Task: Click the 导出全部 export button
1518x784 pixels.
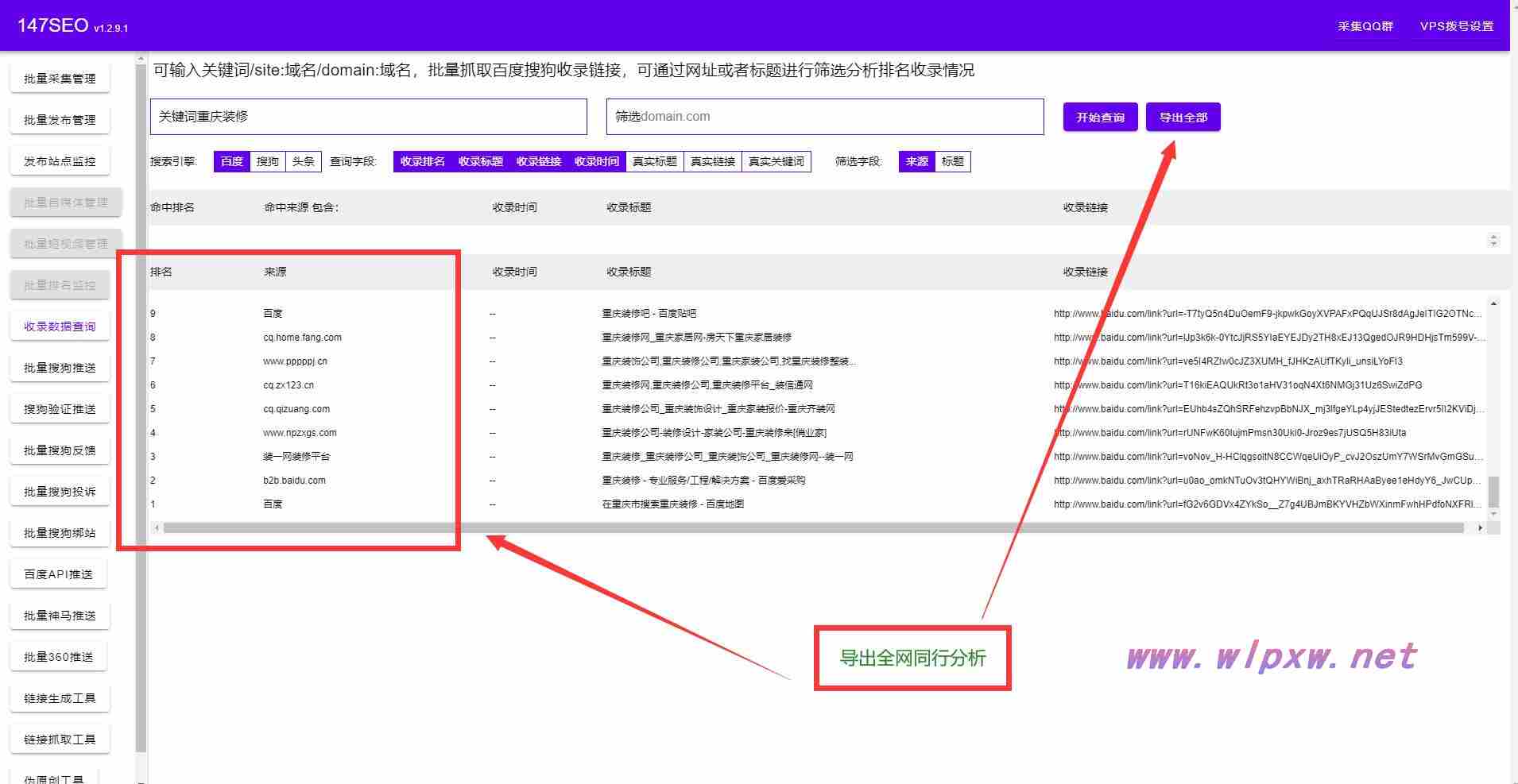Action: tap(1183, 117)
